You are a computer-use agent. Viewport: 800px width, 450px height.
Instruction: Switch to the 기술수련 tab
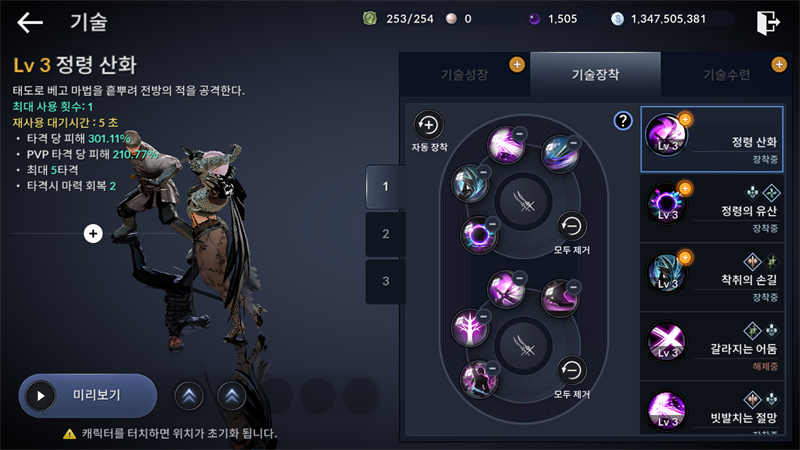[x=727, y=74]
